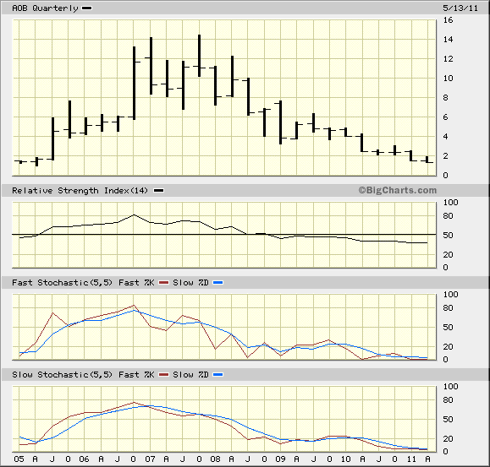The image size is (490, 467).
Task: Click the 05 year marker on time axis
Action: tap(19, 459)
